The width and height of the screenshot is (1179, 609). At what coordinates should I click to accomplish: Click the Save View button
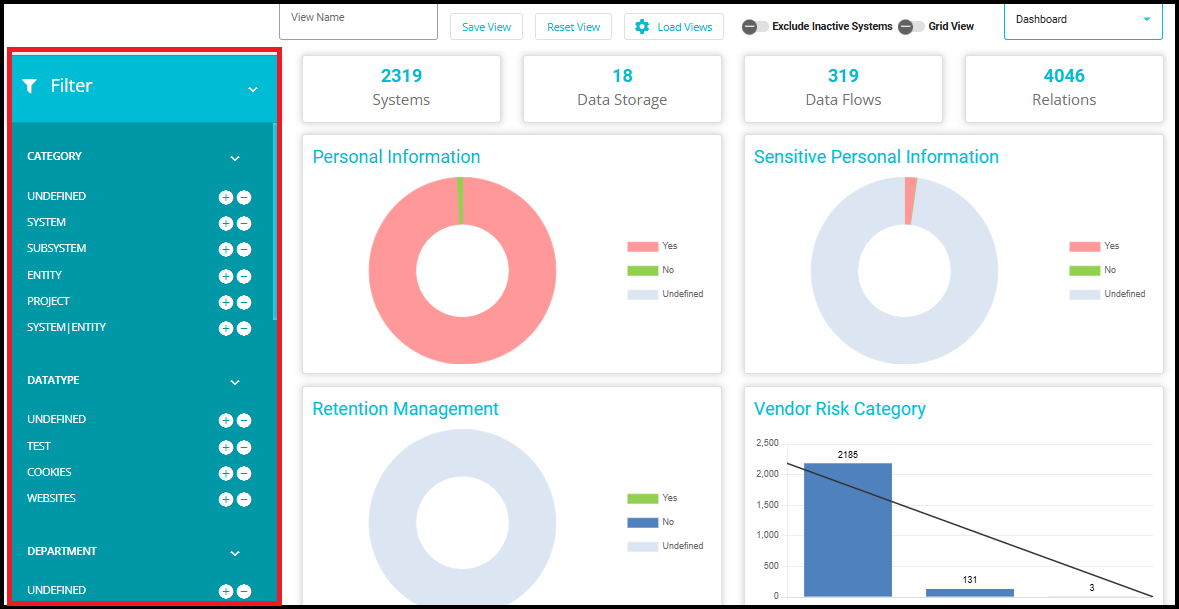tap(486, 27)
